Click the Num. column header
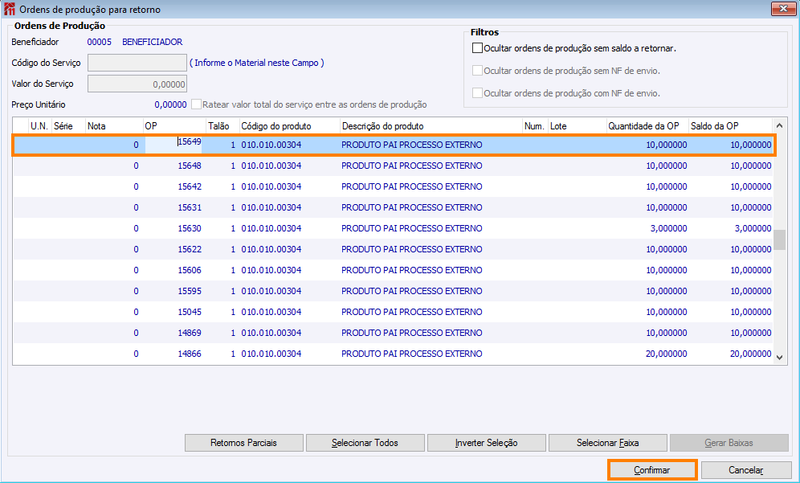This screenshot has height=483, width=800. (x=535, y=126)
